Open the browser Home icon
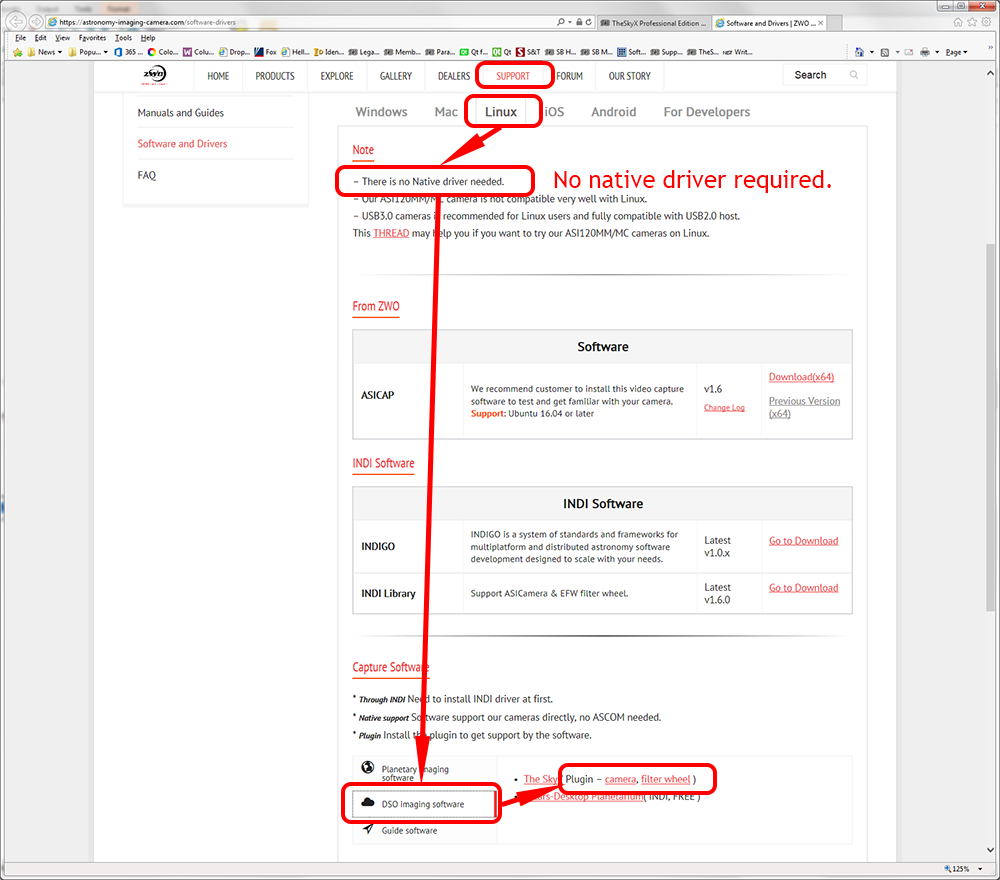1000x880 pixels. pyautogui.click(x=958, y=22)
